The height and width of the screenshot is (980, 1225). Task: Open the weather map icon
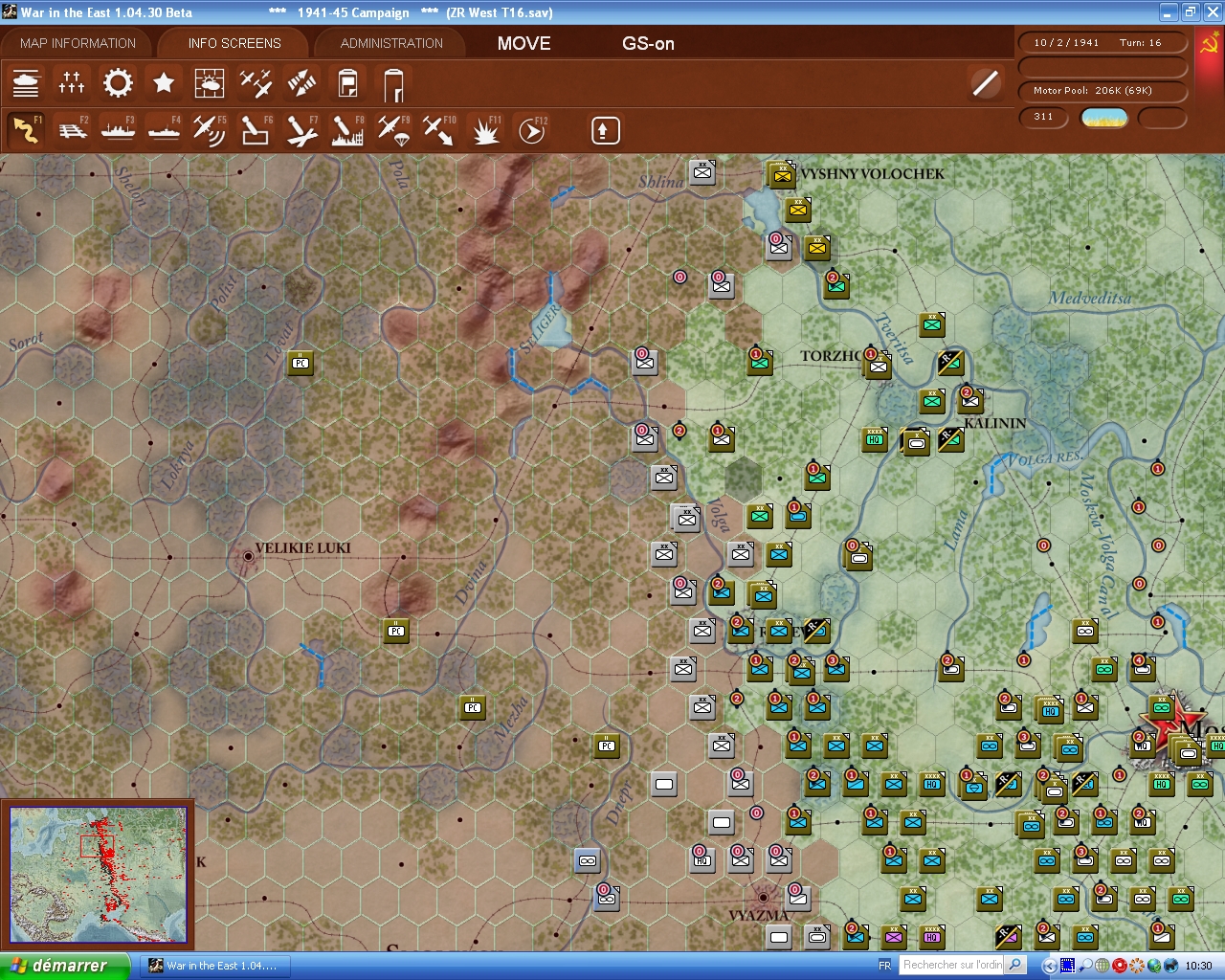(x=210, y=83)
